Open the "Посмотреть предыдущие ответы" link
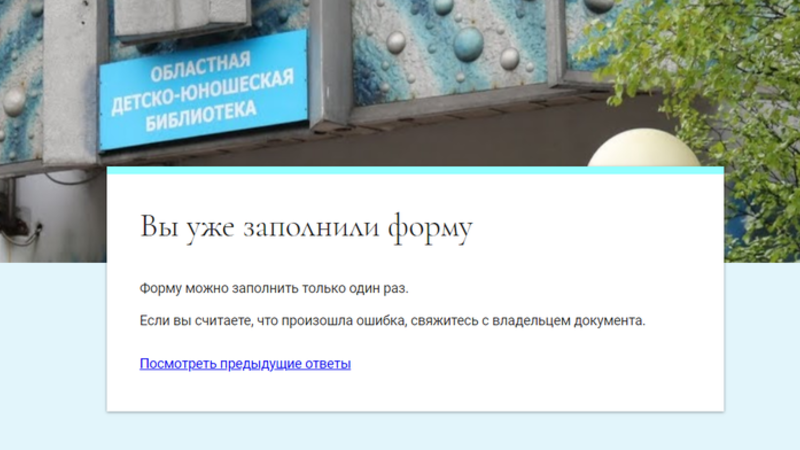Image resolution: width=800 pixels, height=450 pixels. pos(245,364)
